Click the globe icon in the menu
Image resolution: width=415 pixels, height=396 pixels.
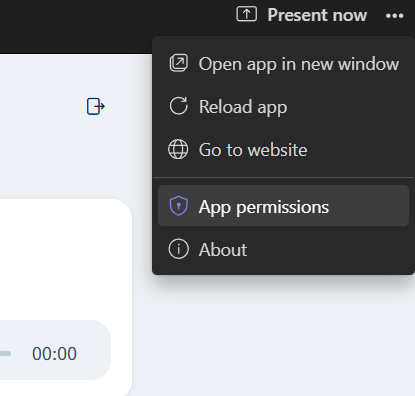pyautogui.click(x=178, y=149)
